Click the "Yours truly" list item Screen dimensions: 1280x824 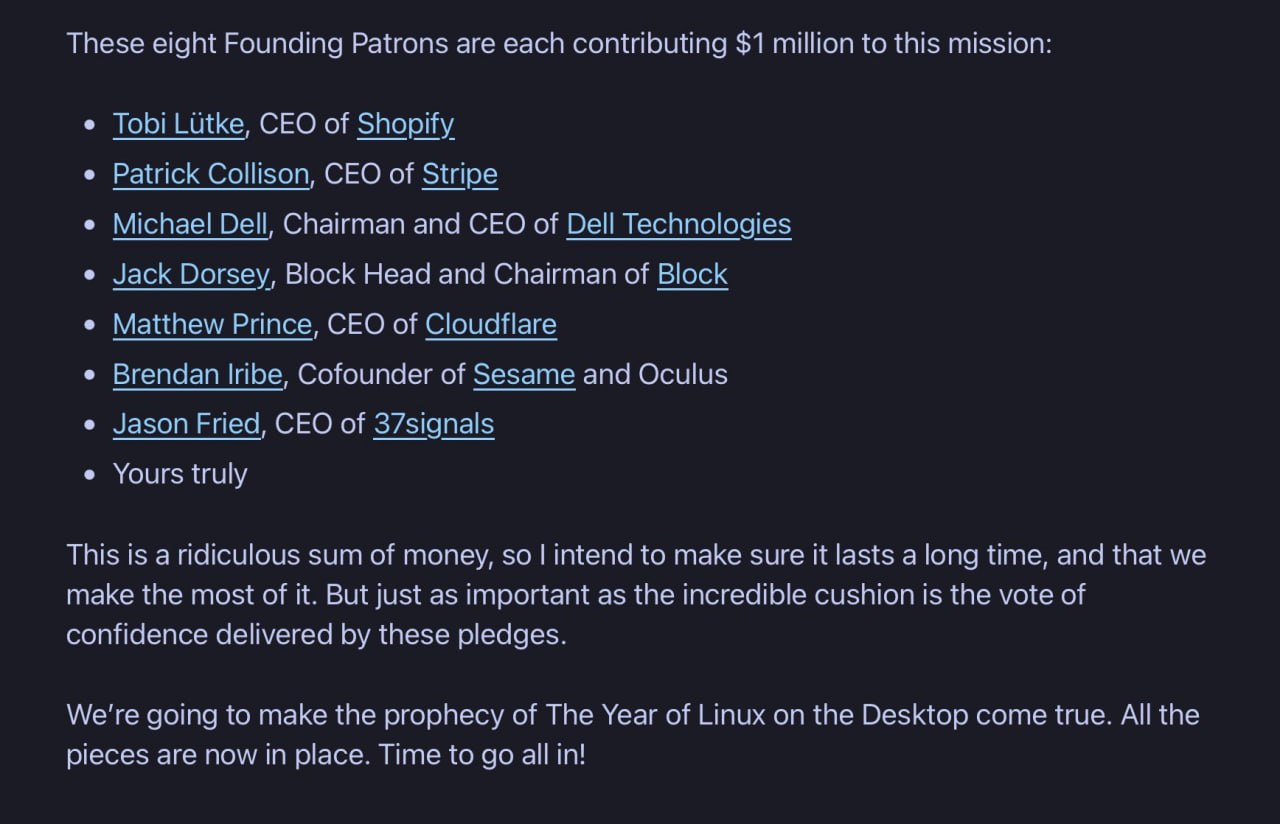click(180, 474)
